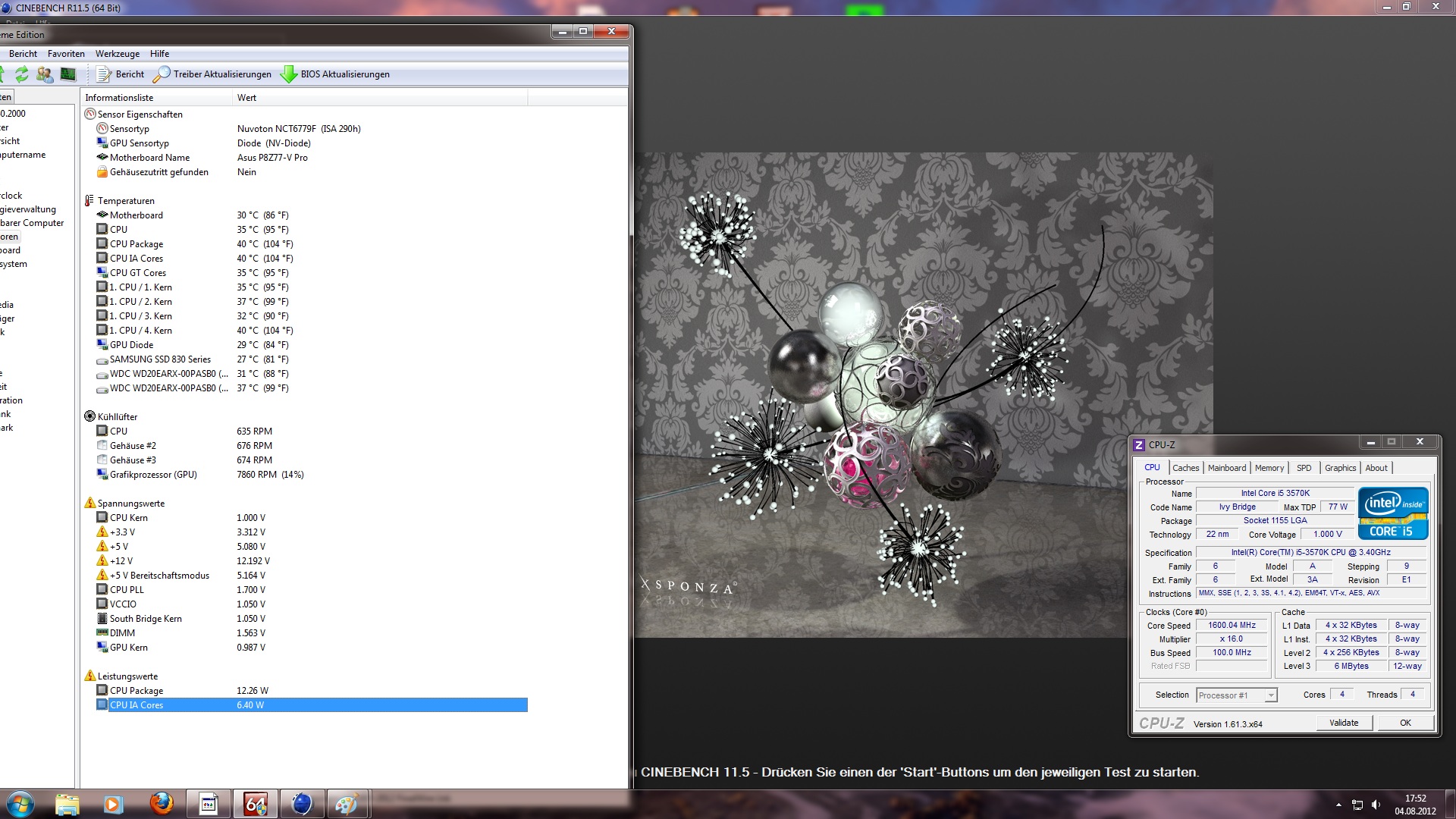Click the Bericht report toolbar button
The height and width of the screenshot is (819, 1456).
click(121, 74)
